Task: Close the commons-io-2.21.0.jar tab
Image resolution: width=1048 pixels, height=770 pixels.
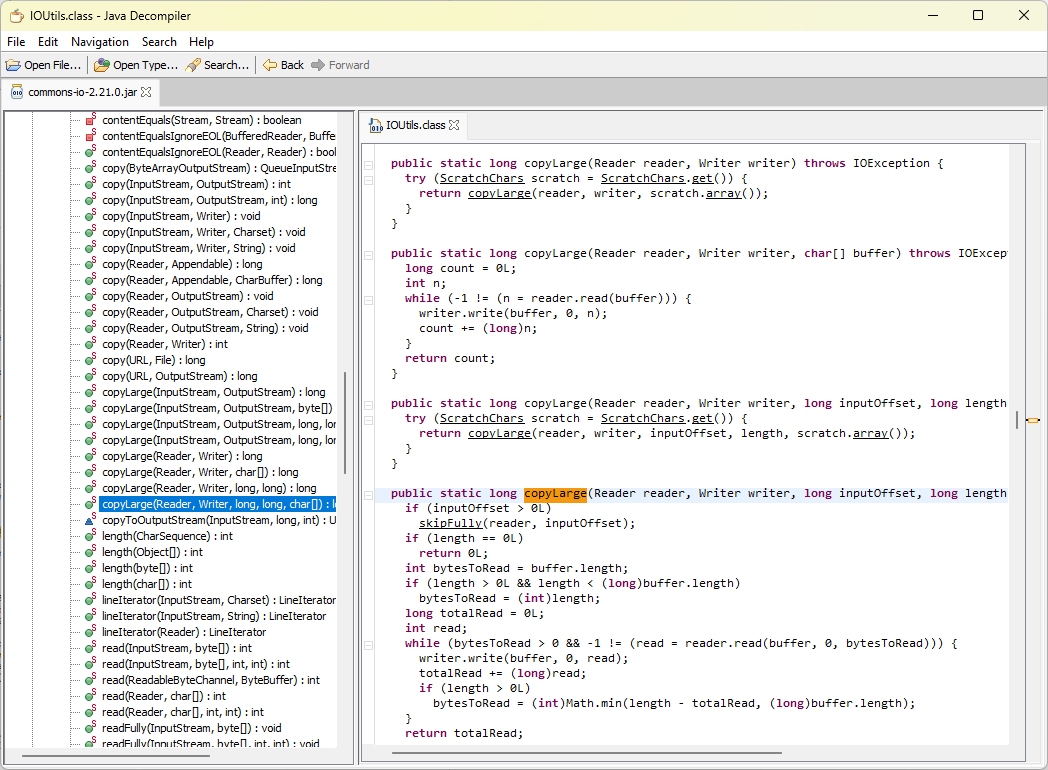Action: coord(146,92)
